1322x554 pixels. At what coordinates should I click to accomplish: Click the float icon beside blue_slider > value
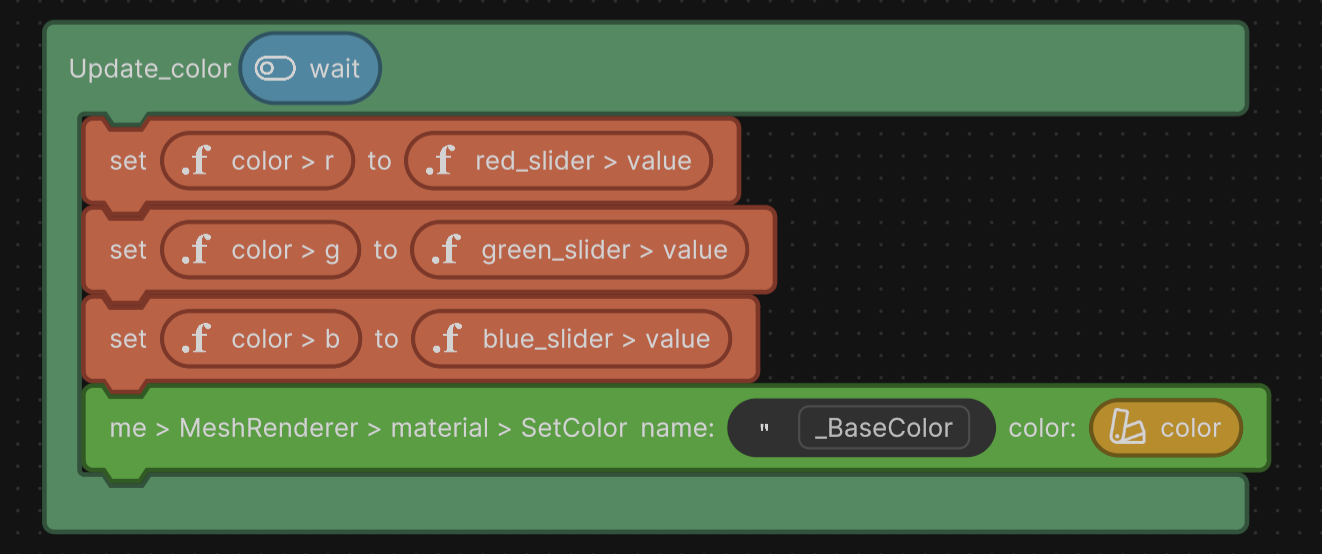pyautogui.click(x=447, y=339)
